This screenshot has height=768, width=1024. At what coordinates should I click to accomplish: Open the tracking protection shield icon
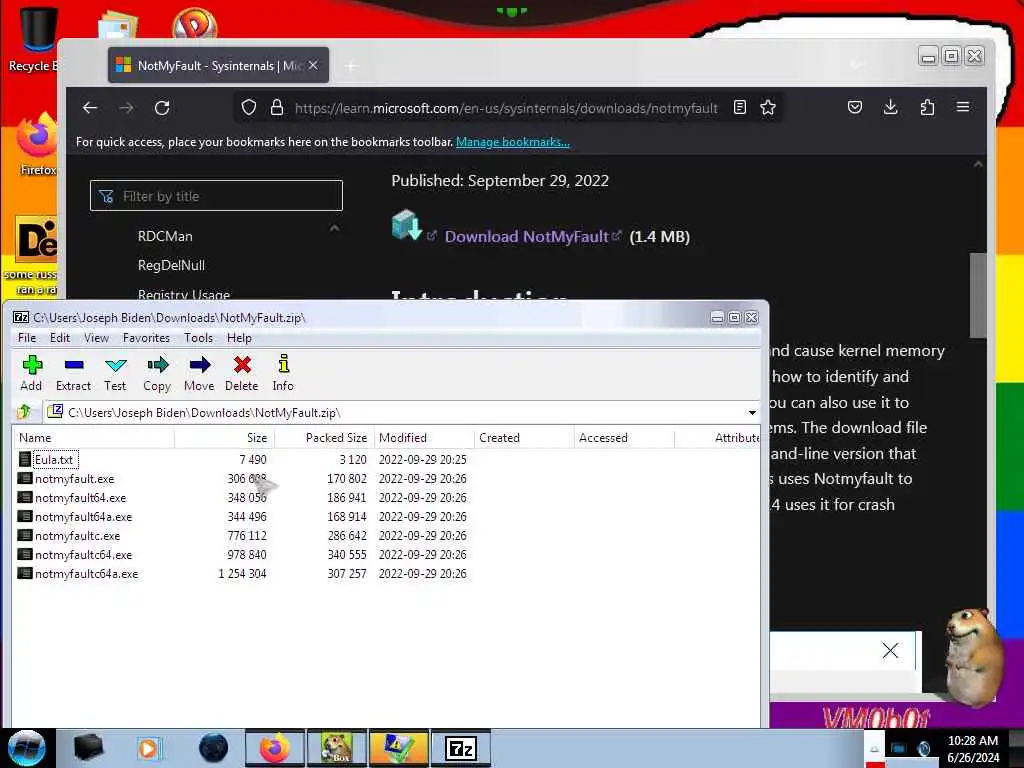tap(248, 108)
